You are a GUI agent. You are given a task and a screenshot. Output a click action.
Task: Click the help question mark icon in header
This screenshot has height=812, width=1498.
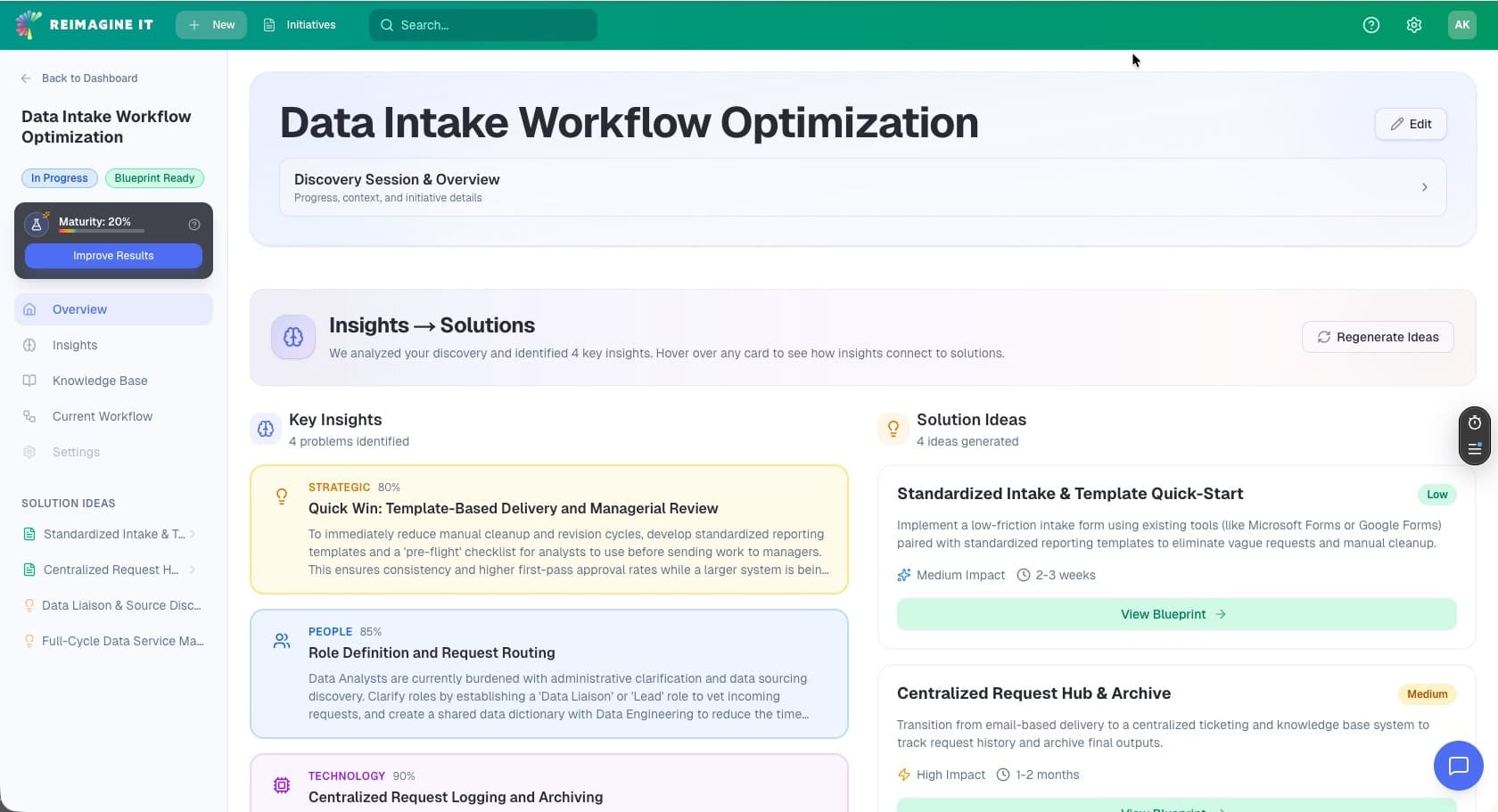click(1371, 25)
